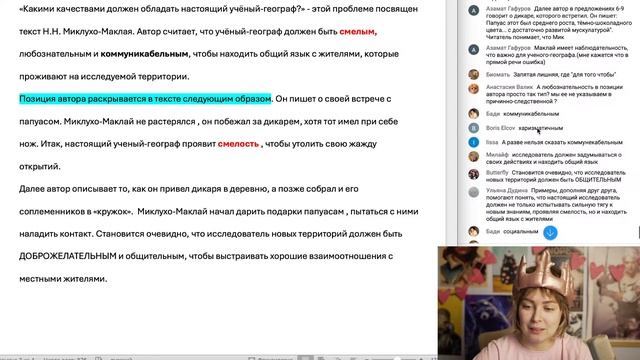Click Бади's avatar beside 'коммуникабельным'
Viewport: 640px width, 360px height.
[473, 113]
